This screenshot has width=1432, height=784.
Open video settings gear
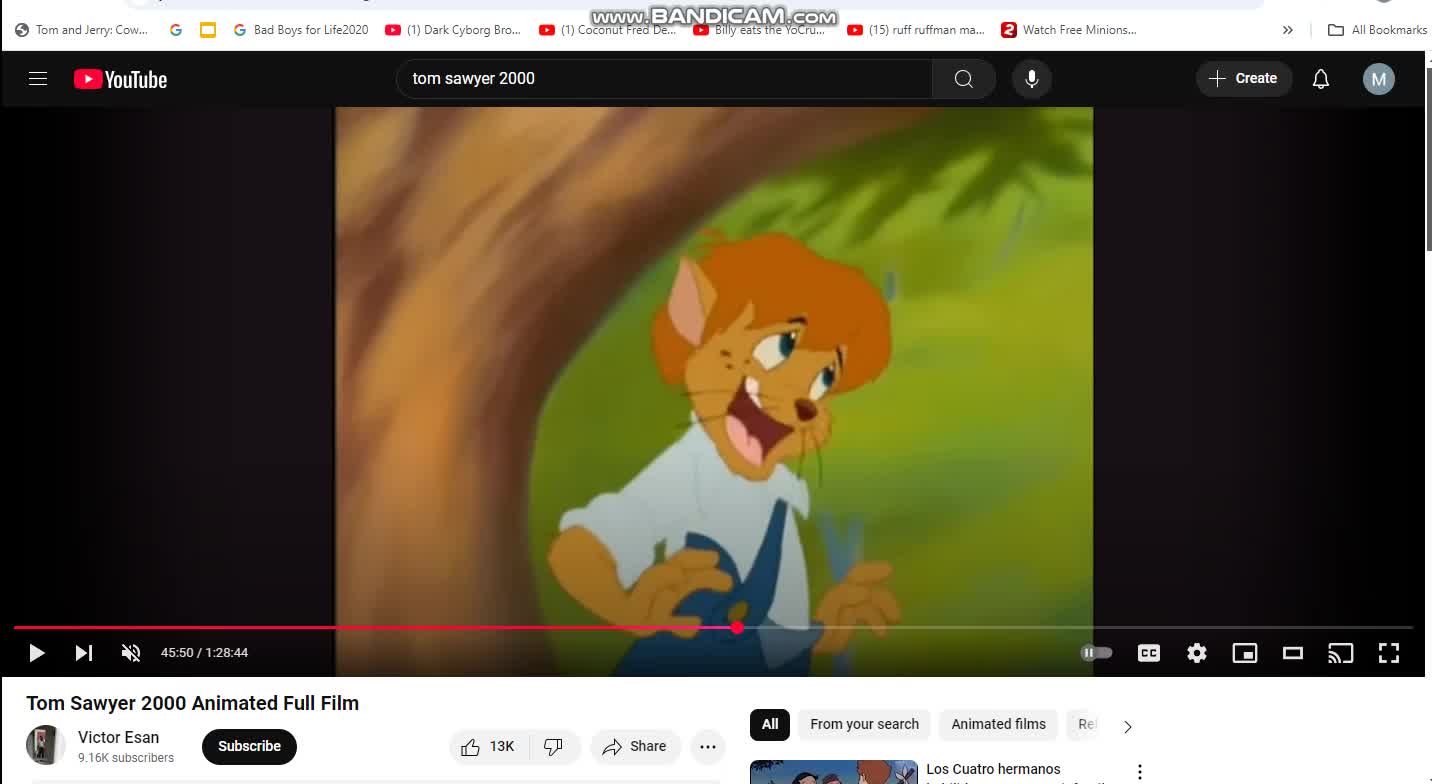click(1197, 653)
